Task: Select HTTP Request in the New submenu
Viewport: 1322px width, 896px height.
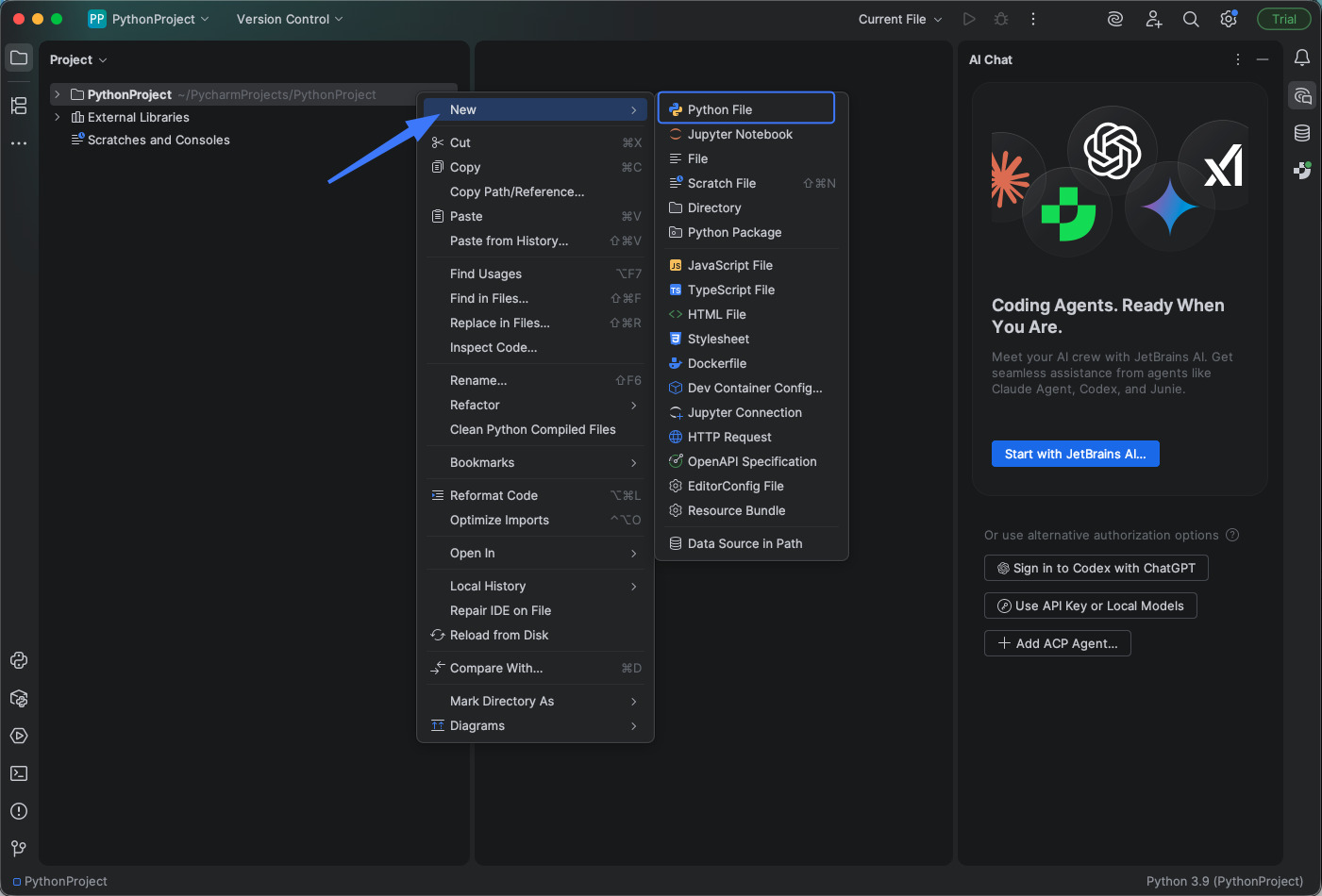Action: pos(751,437)
